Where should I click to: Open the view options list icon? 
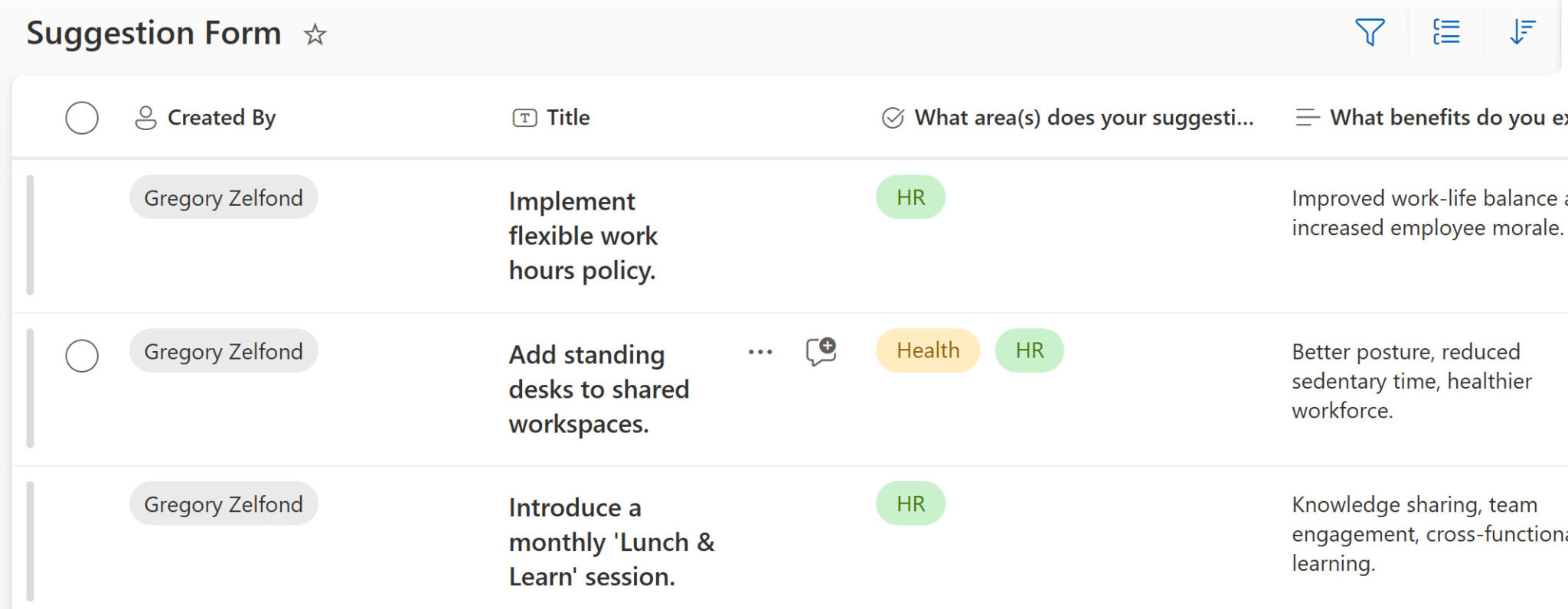click(1446, 32)
